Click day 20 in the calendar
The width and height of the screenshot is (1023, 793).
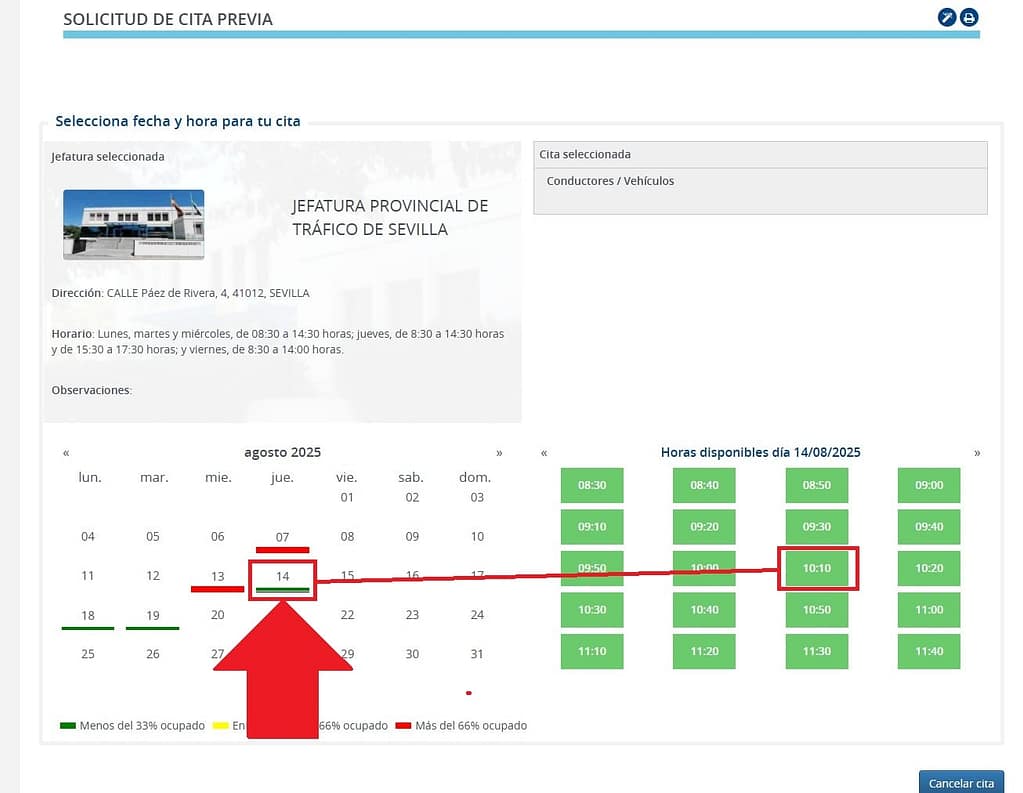click(x=217, y=615)
